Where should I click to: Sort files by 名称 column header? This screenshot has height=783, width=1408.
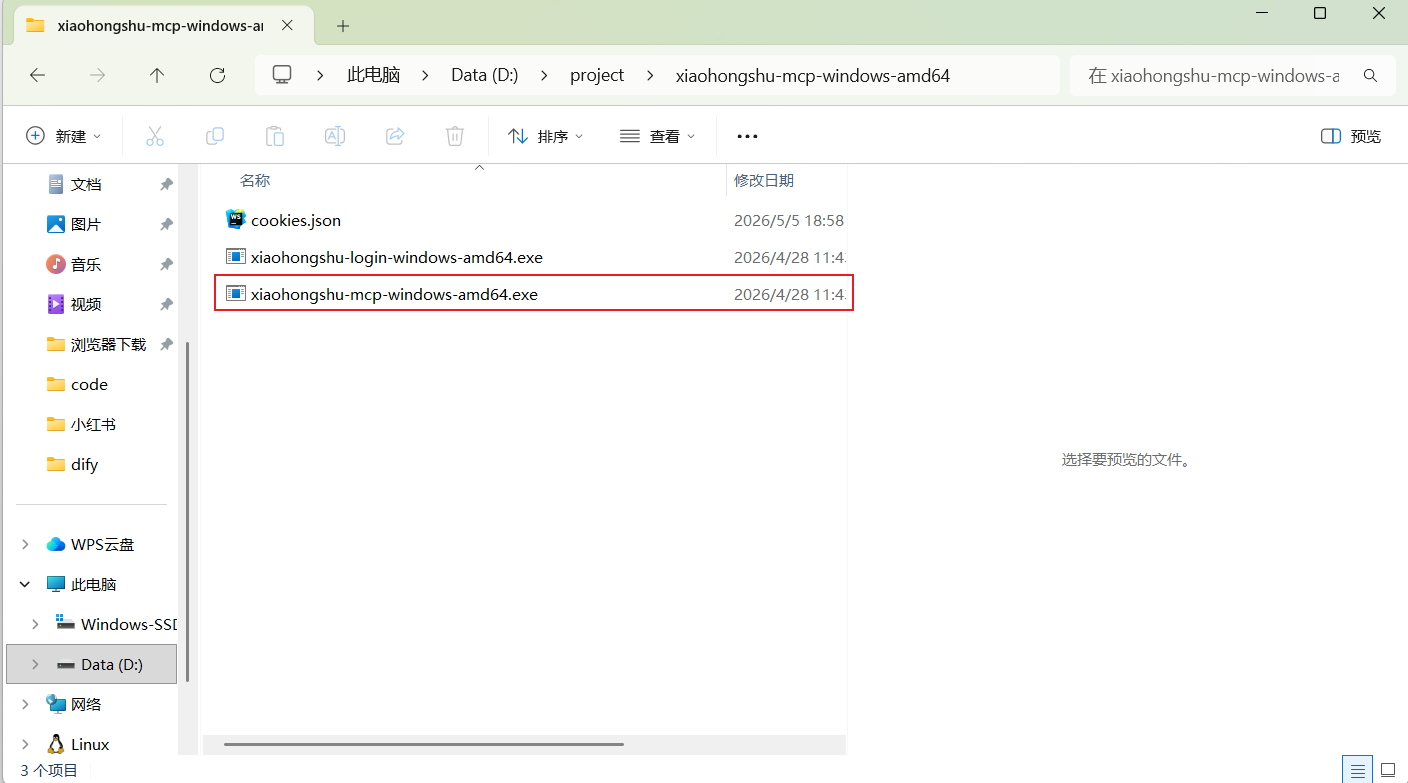255,180
